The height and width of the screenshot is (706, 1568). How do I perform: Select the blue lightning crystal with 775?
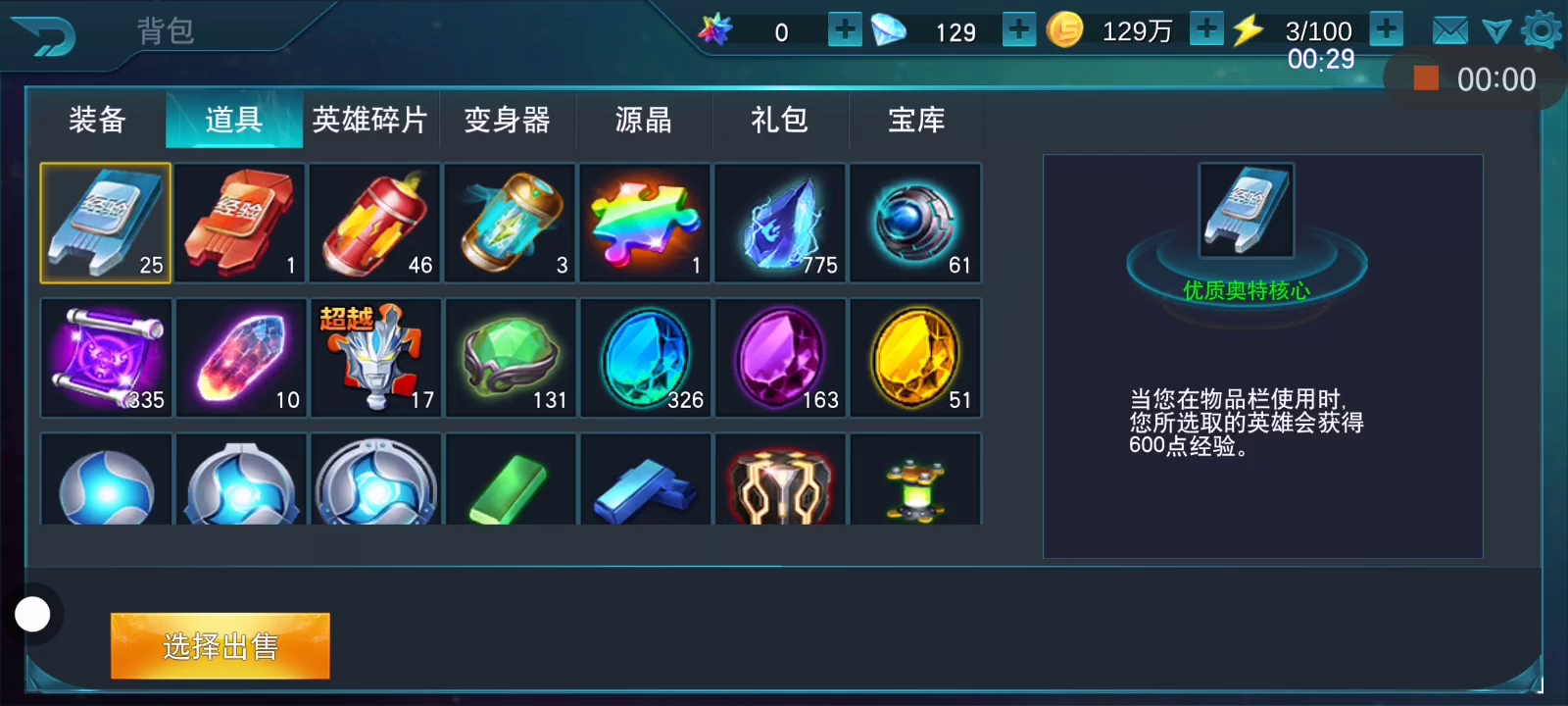(x=780, y=223)
